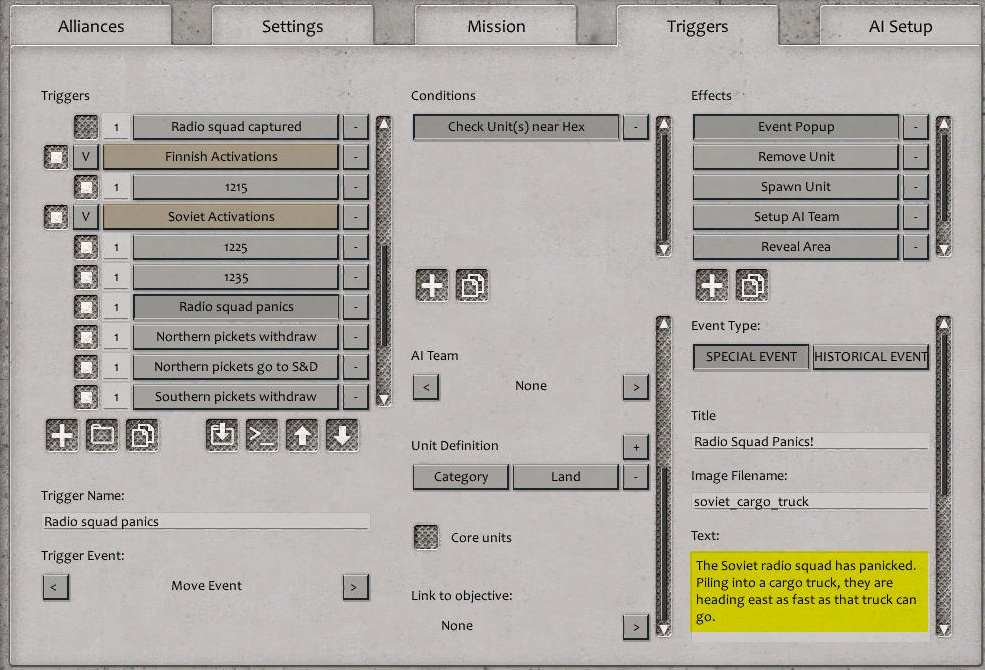Toggle checkbox for Radio squad captured trigger
The width and height of the screenshot is (985, 670).
(86, 127)
